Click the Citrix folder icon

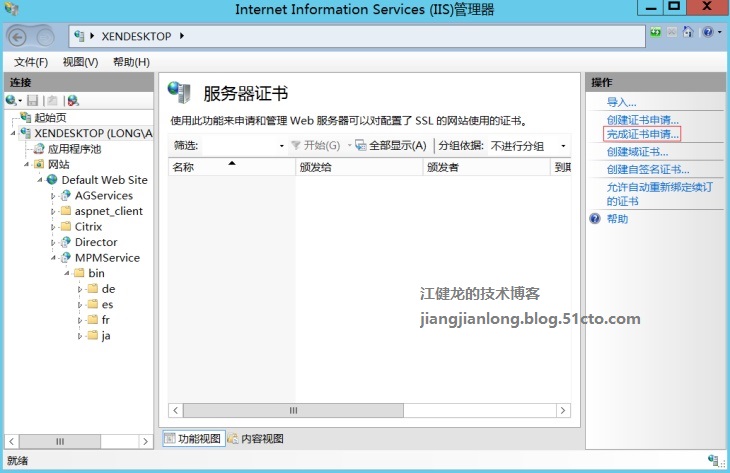[66, 226]
